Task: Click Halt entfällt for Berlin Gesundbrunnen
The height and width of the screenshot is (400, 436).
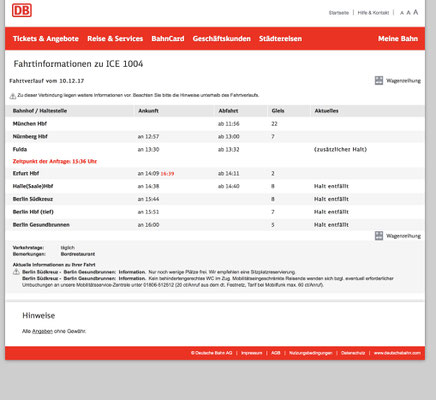Action: tap(331, 225)
